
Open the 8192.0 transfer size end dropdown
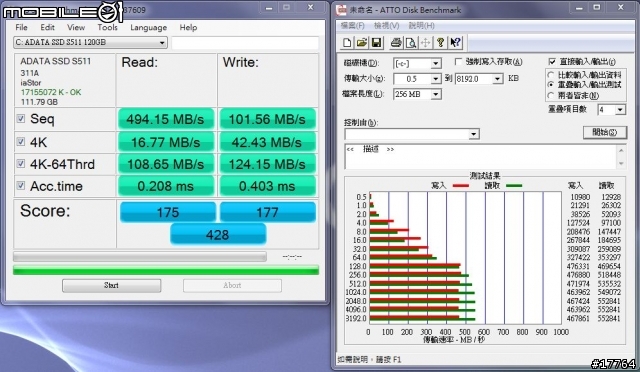[x=498, y=79]
